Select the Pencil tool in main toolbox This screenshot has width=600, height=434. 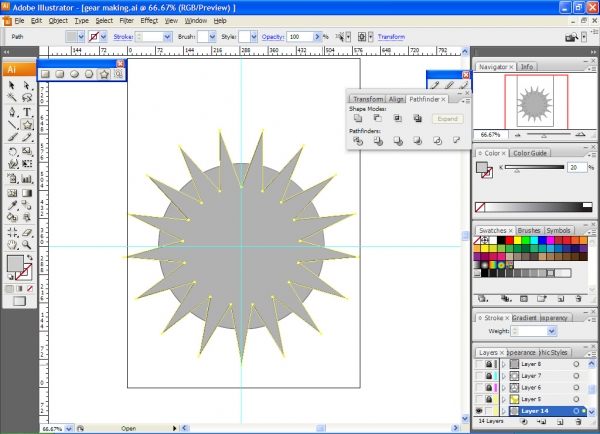(x=26, y=137)
